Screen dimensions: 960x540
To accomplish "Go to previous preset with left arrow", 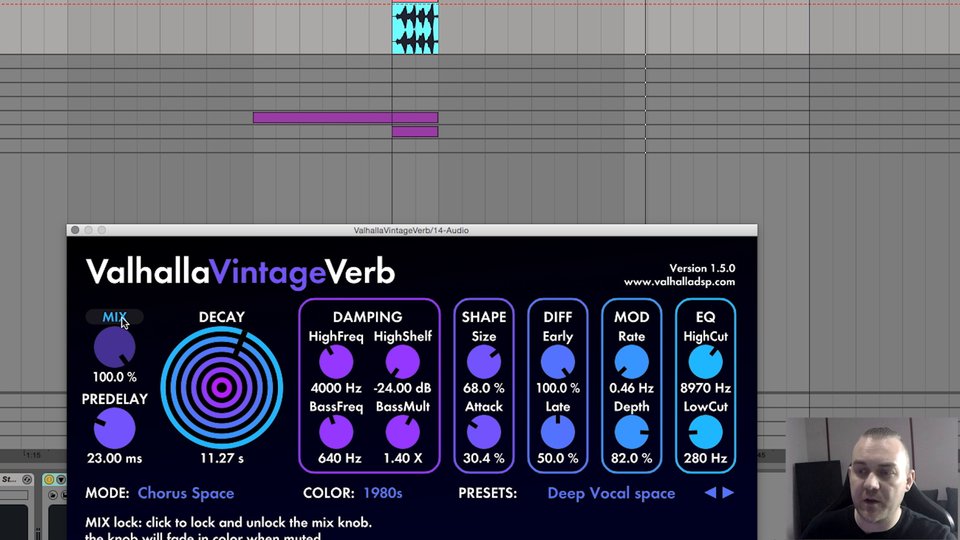I will [710, 493].
